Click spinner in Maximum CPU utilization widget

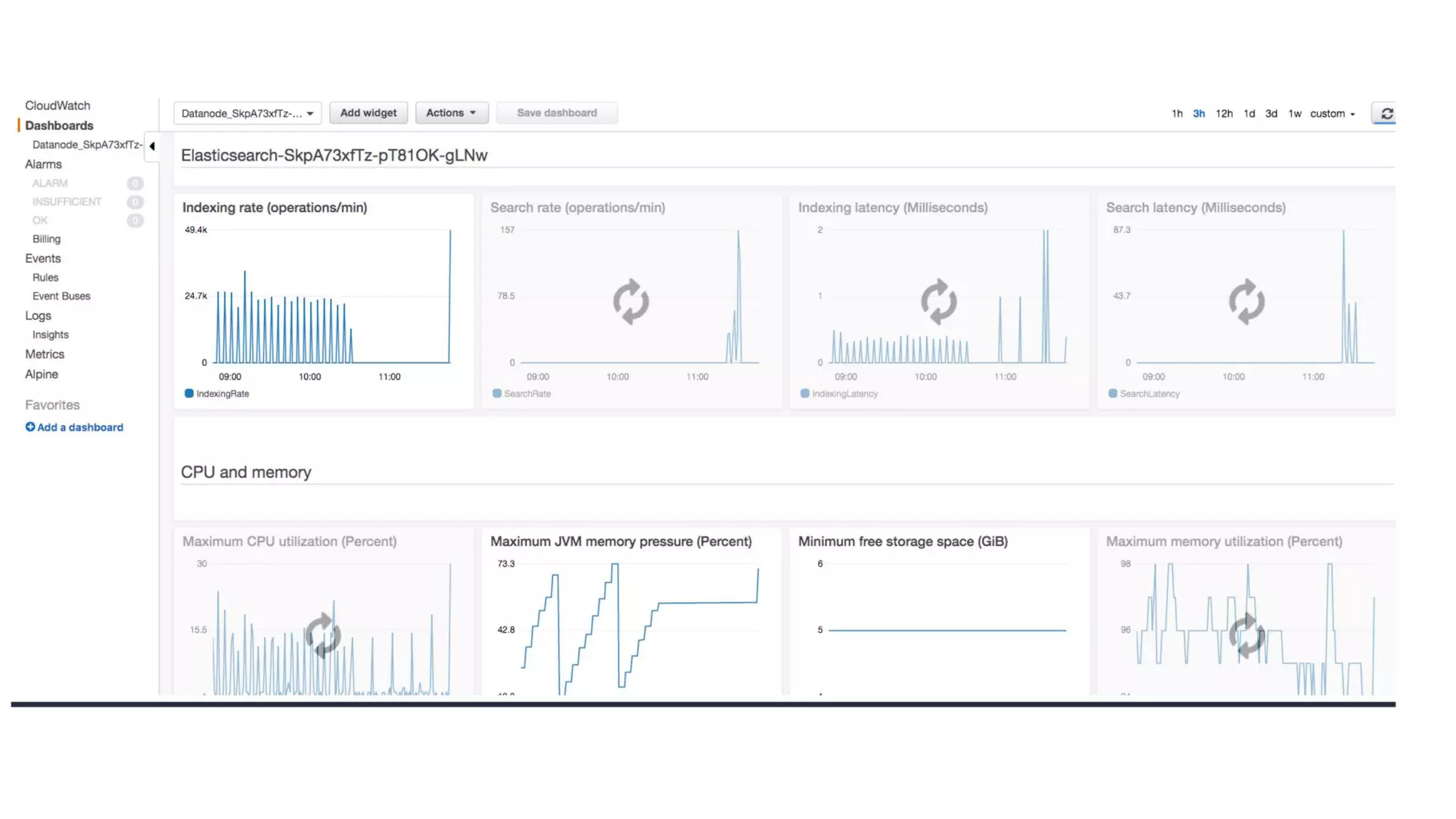(x=323, y=635)
